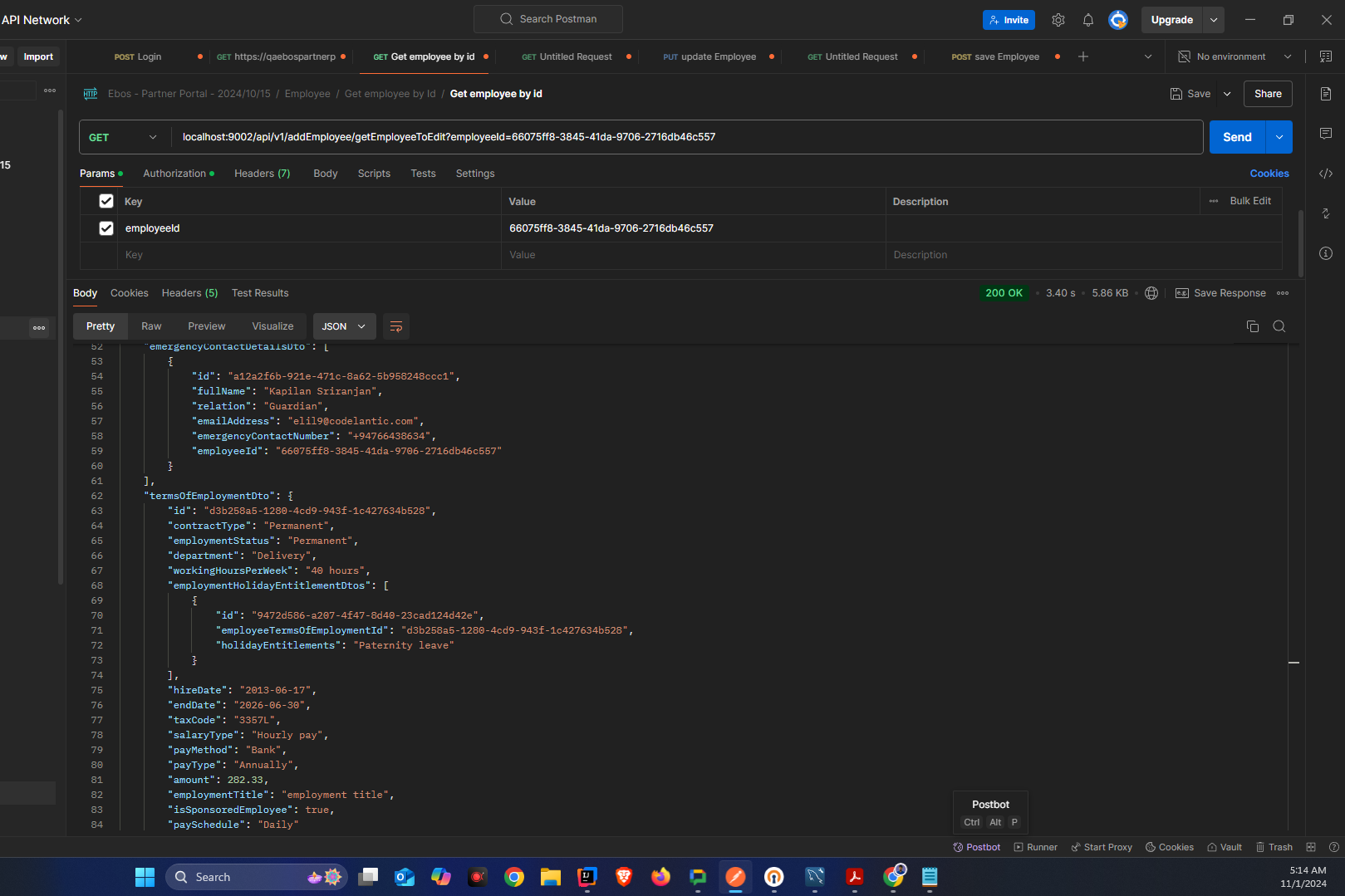Click the Search Postman box
This screenshot has width=1345, height=896.
coord(548,19)
